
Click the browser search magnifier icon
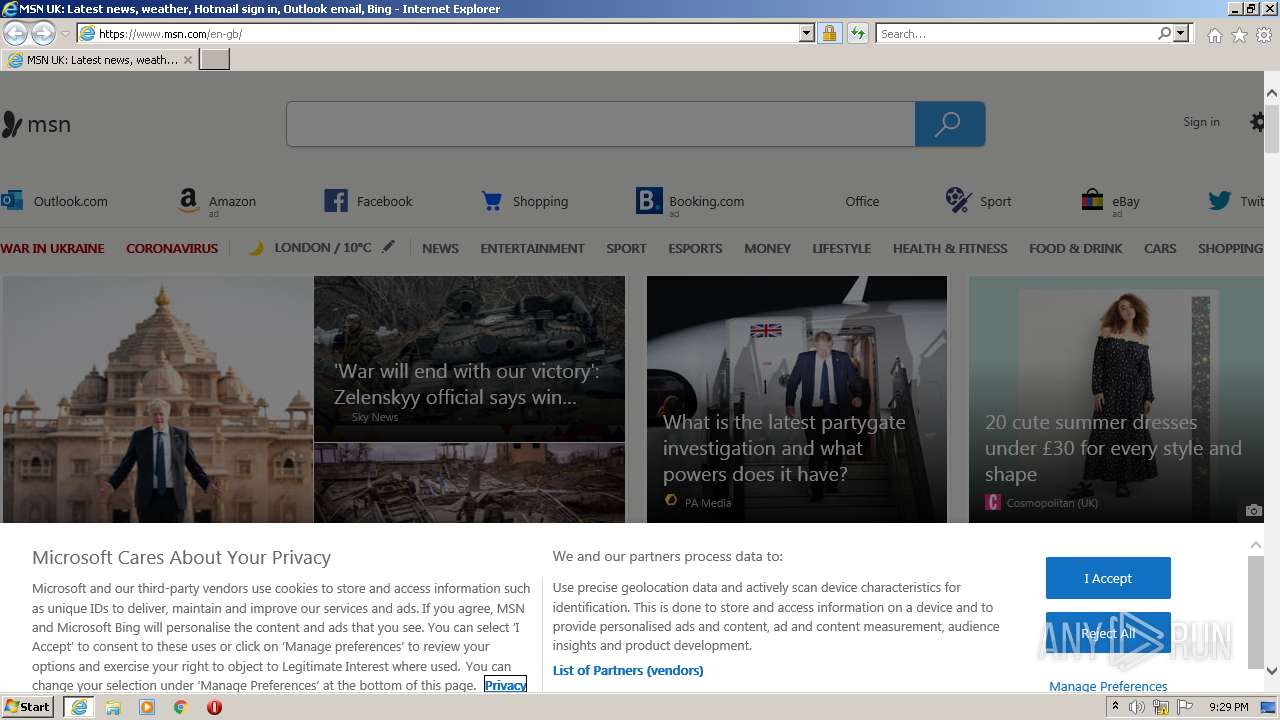pyautogui.click(x=1164, y=33)
